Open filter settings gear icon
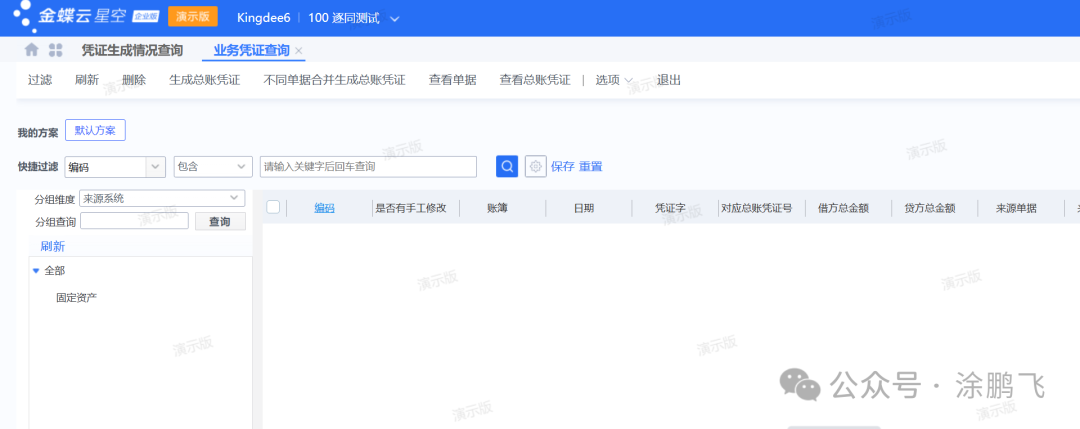The width and height of the screenshot is (1080, 429). pyautogui.click(x=536, y=166)
